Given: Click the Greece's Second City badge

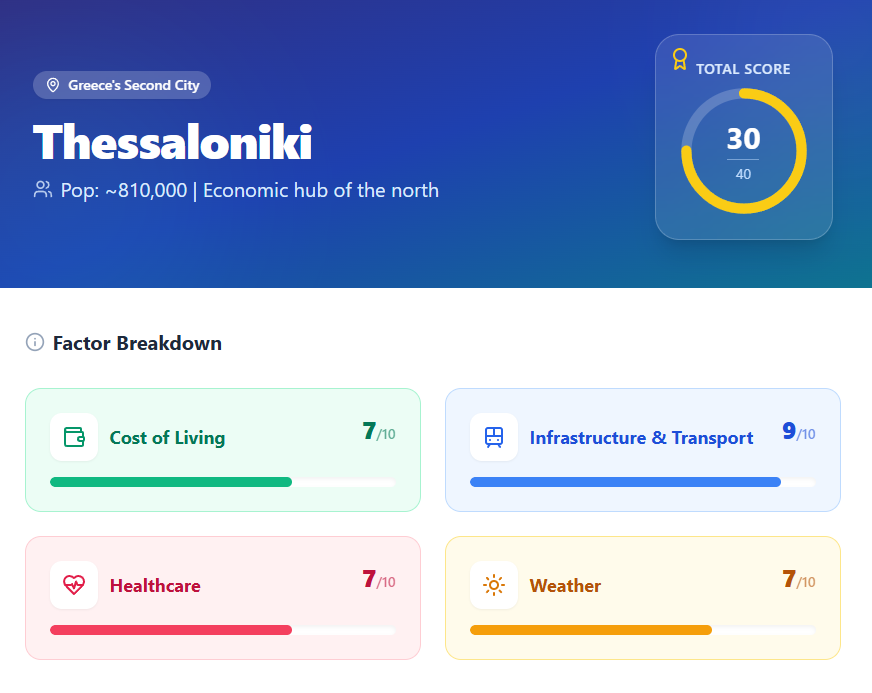Looking at the screenshot, I should (x=122, y=85).
